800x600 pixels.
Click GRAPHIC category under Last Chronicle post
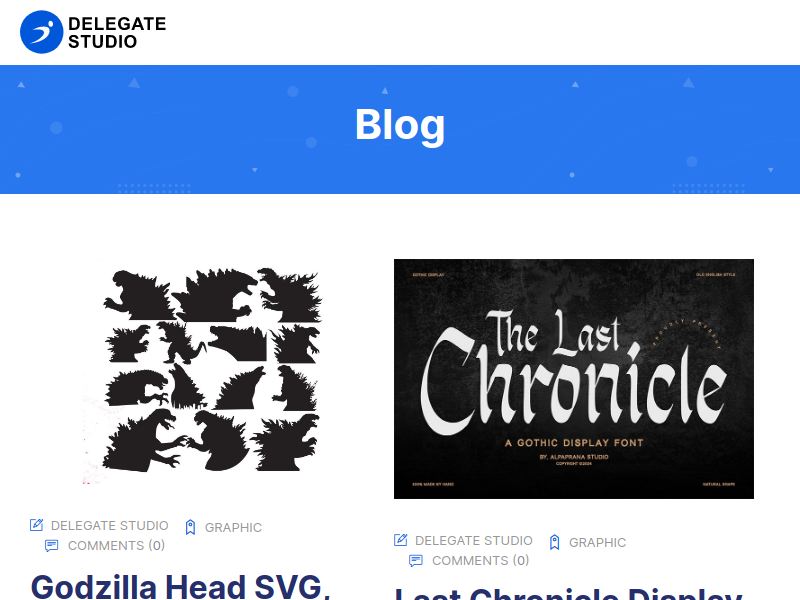coord(597,542)
